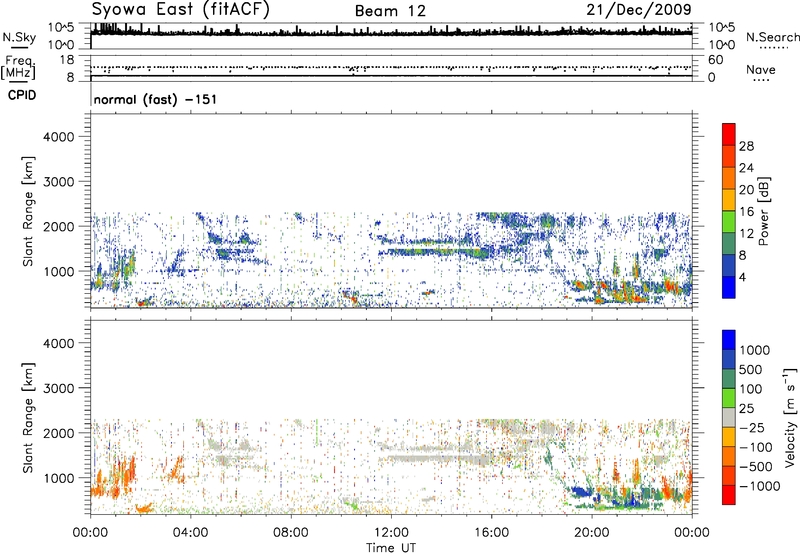800x554 pixels.
Task: Click the 'Nave' label
Action: pos(761,70)
